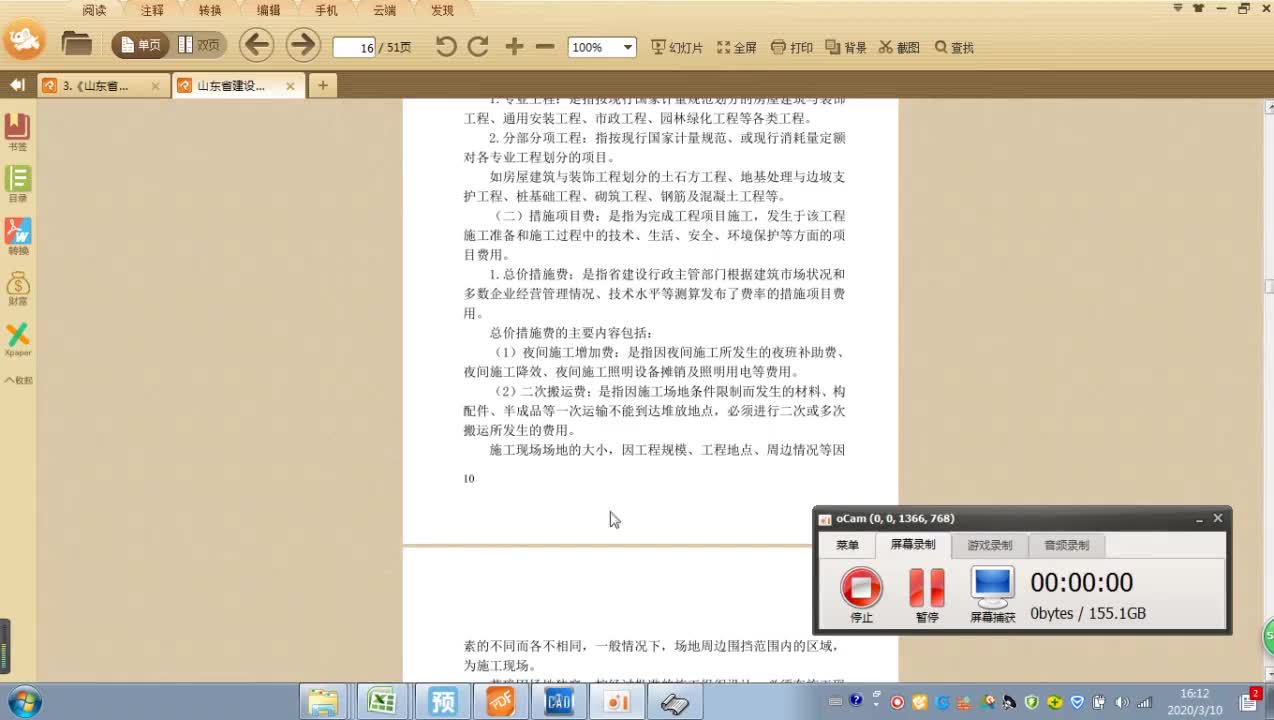This screenshot has width=1274, height=720.
Task: Open the 编辑 ribbon tab
Action: [268, 10]
